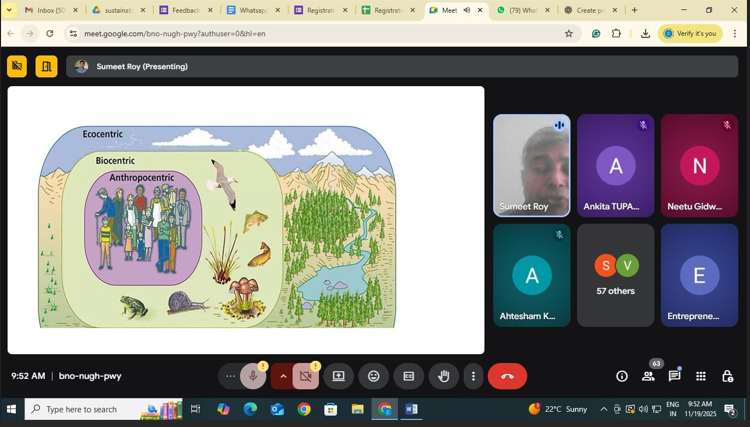This screenshot has width=750, height=427.
Task: Show the people participants panel
Action: pos(648,377)
